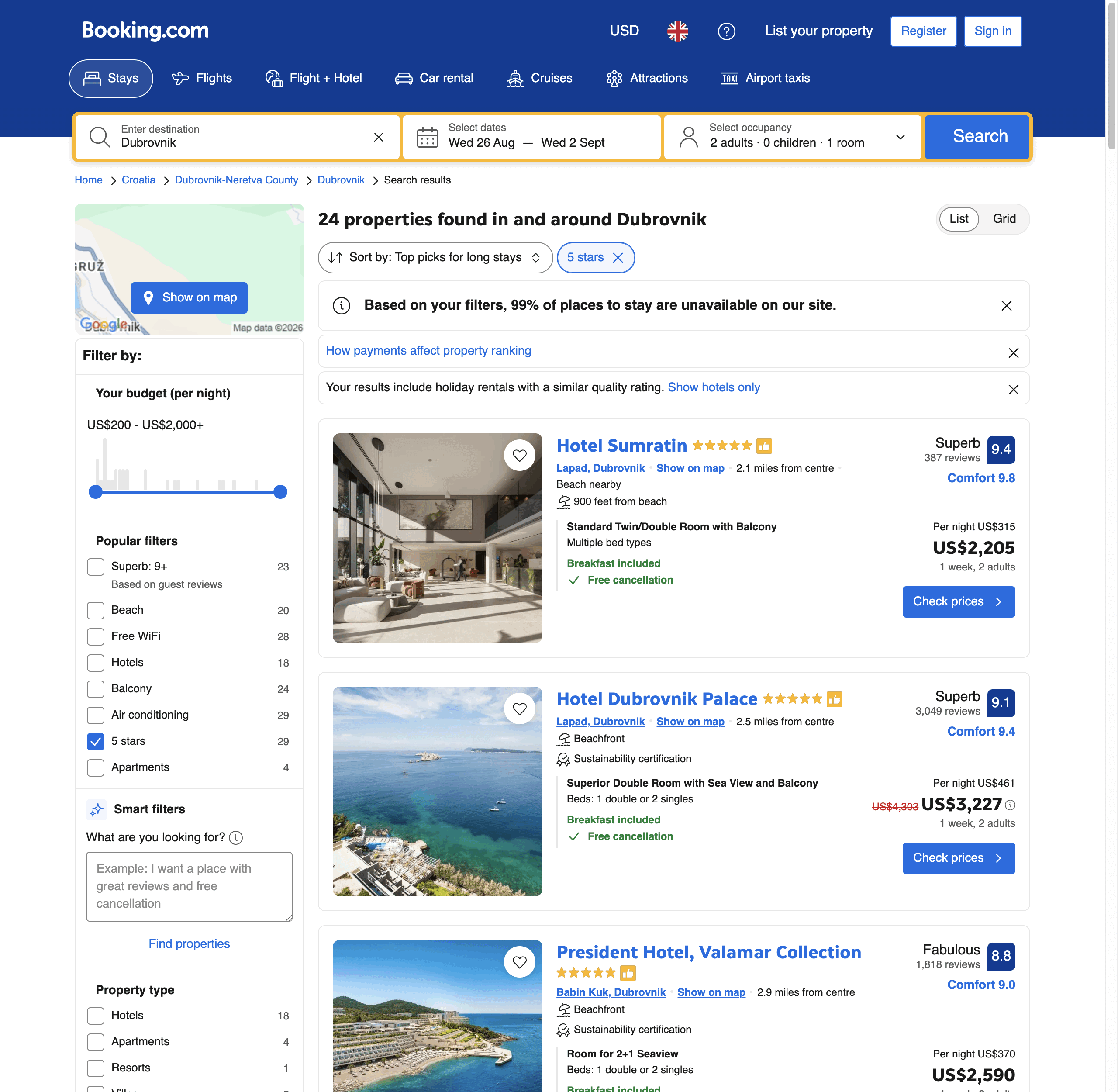This screenshot has height=1092, width=1118.
Task: Tick the Apartments popular filter
Action: pos(96,768)
